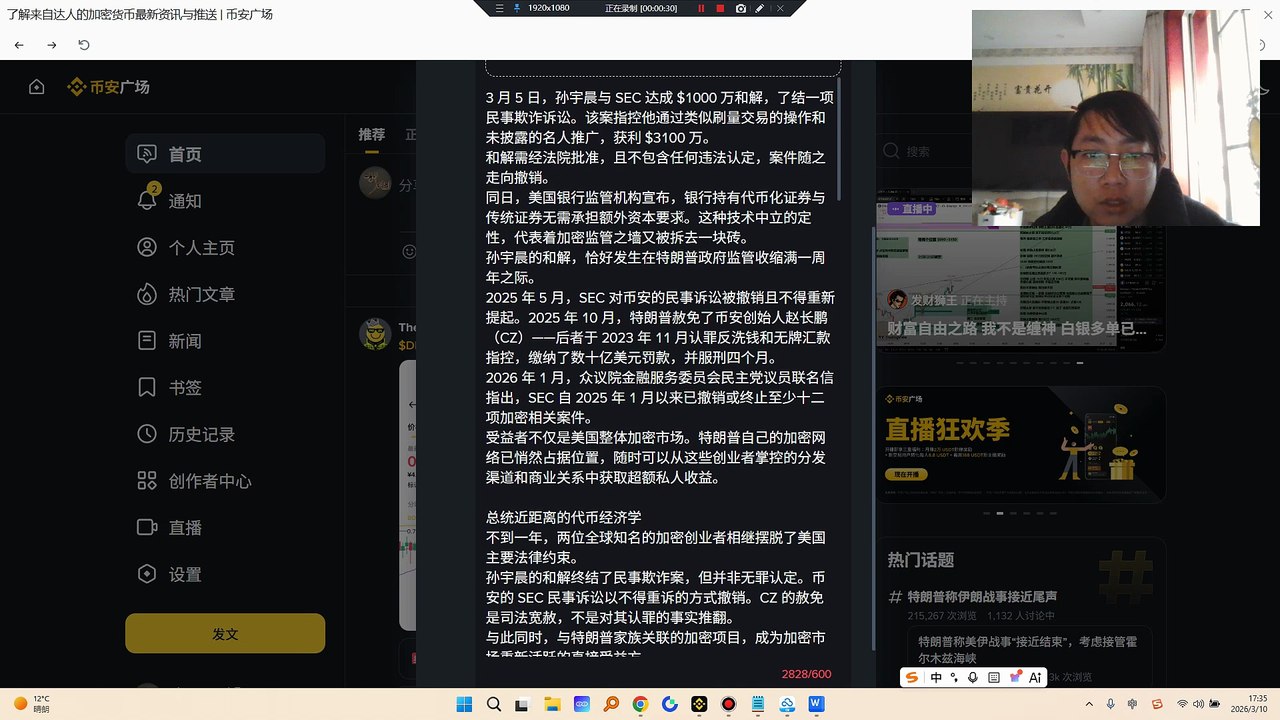
Task: Open the recorder pencil annotation tool
Action: 760,8
